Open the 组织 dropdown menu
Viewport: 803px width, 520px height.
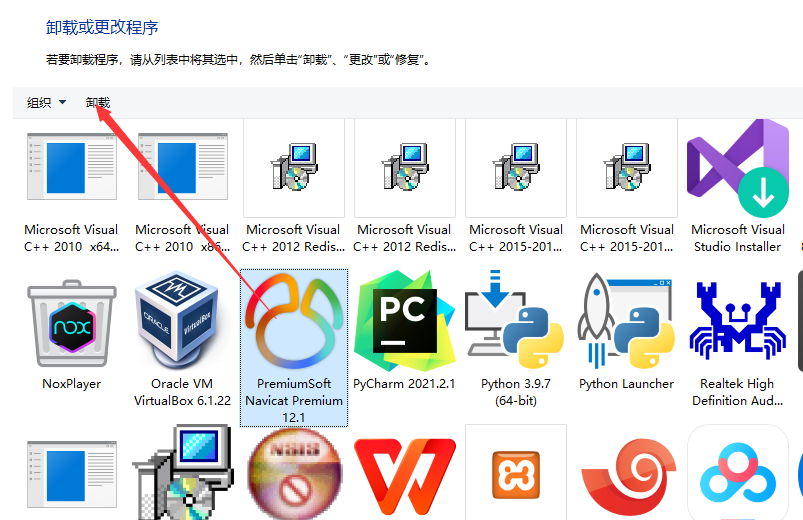click(x=46, y=102)
